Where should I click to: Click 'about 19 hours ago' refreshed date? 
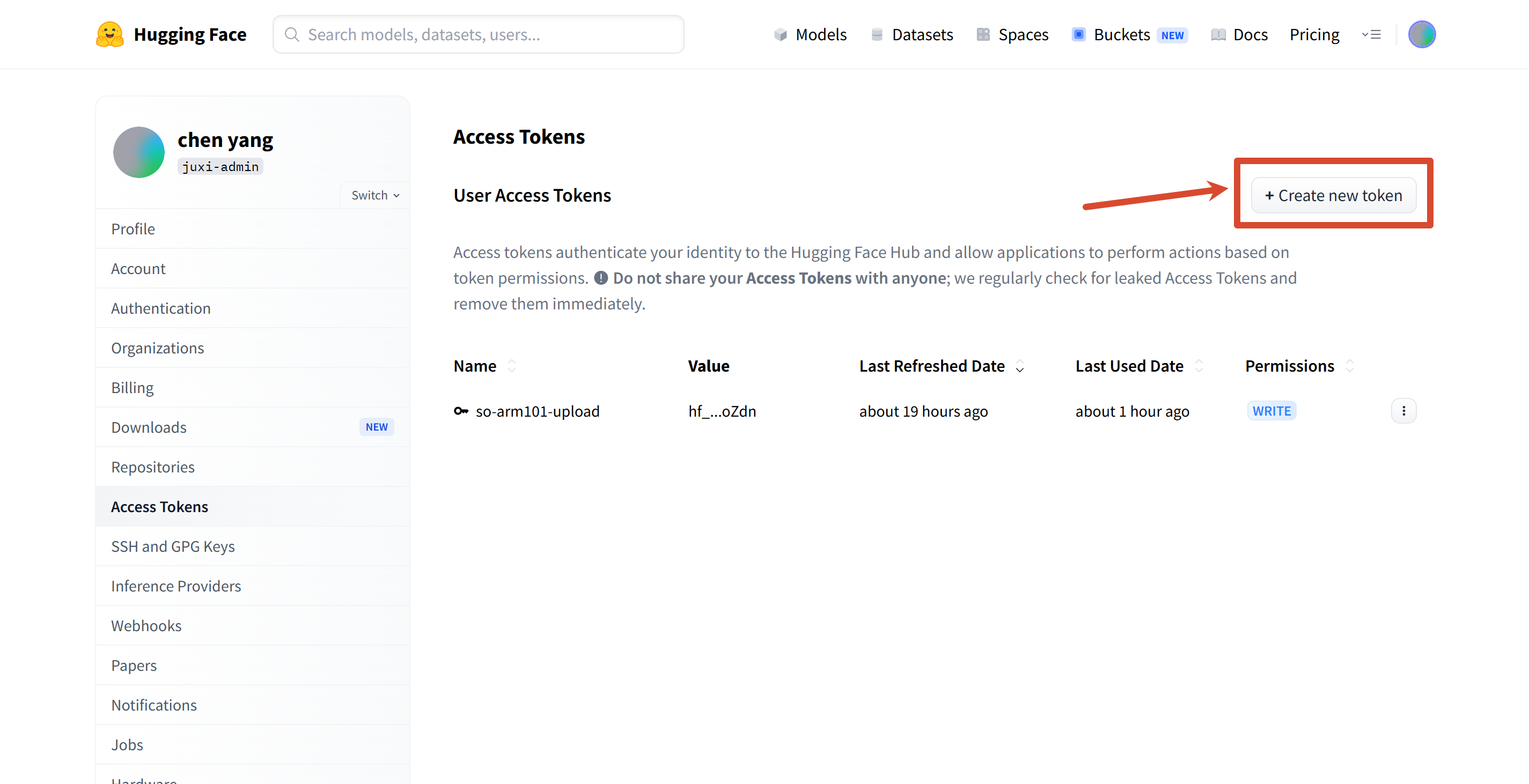coord(923,411)
